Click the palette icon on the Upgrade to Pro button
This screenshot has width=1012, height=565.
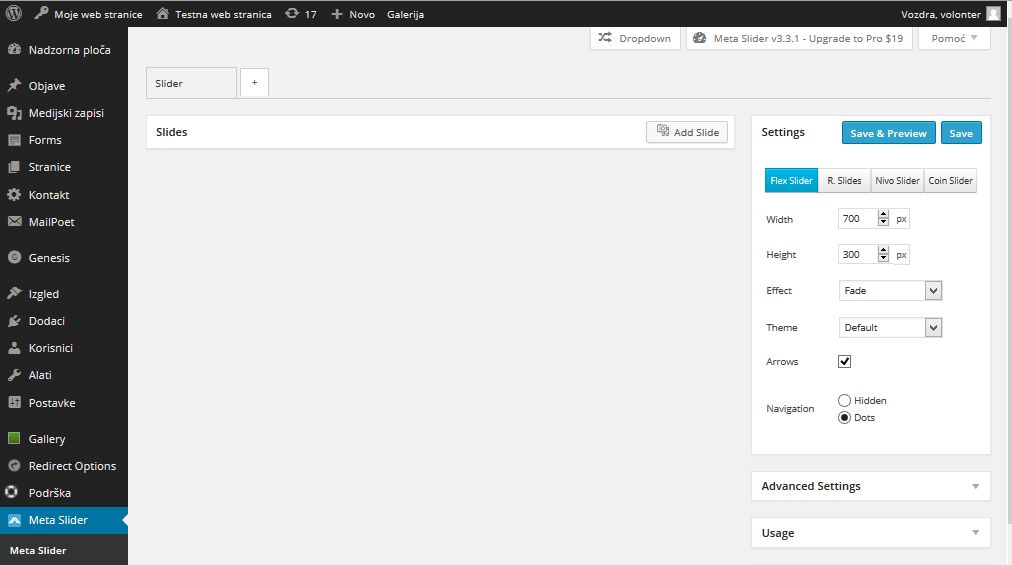coord(699,38)
